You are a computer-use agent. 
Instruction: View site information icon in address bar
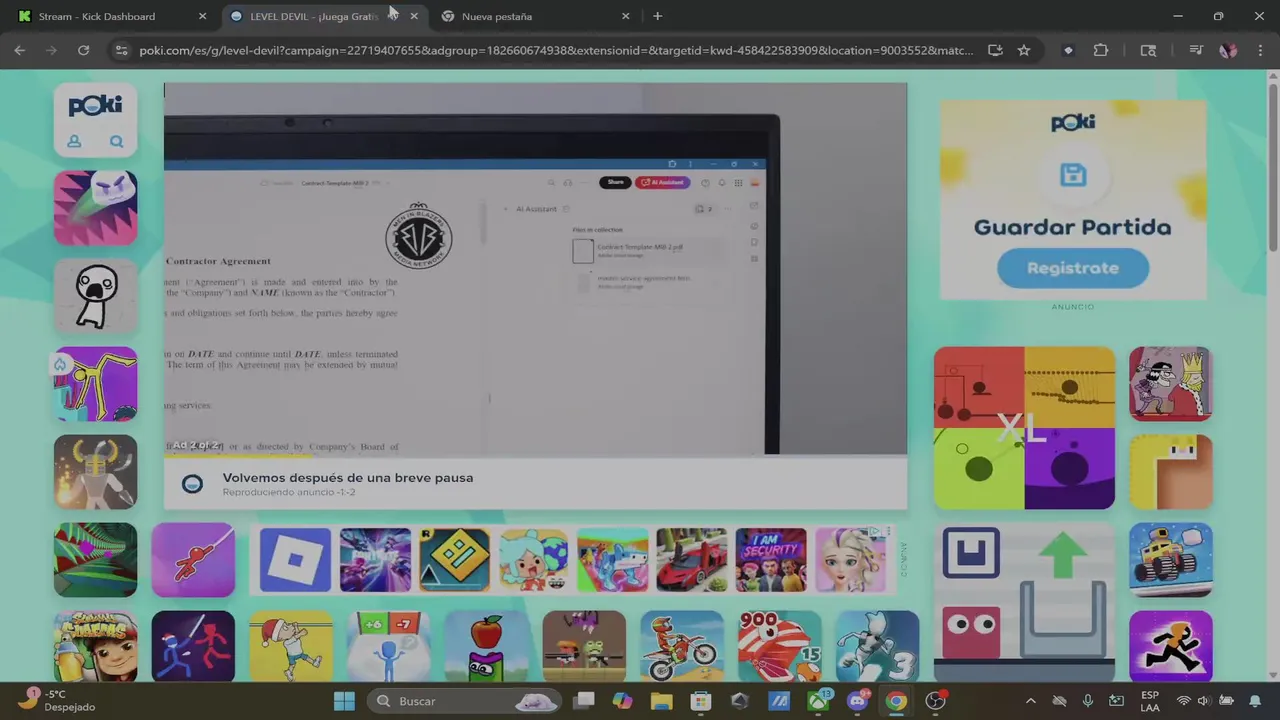(x=121, y=50)
